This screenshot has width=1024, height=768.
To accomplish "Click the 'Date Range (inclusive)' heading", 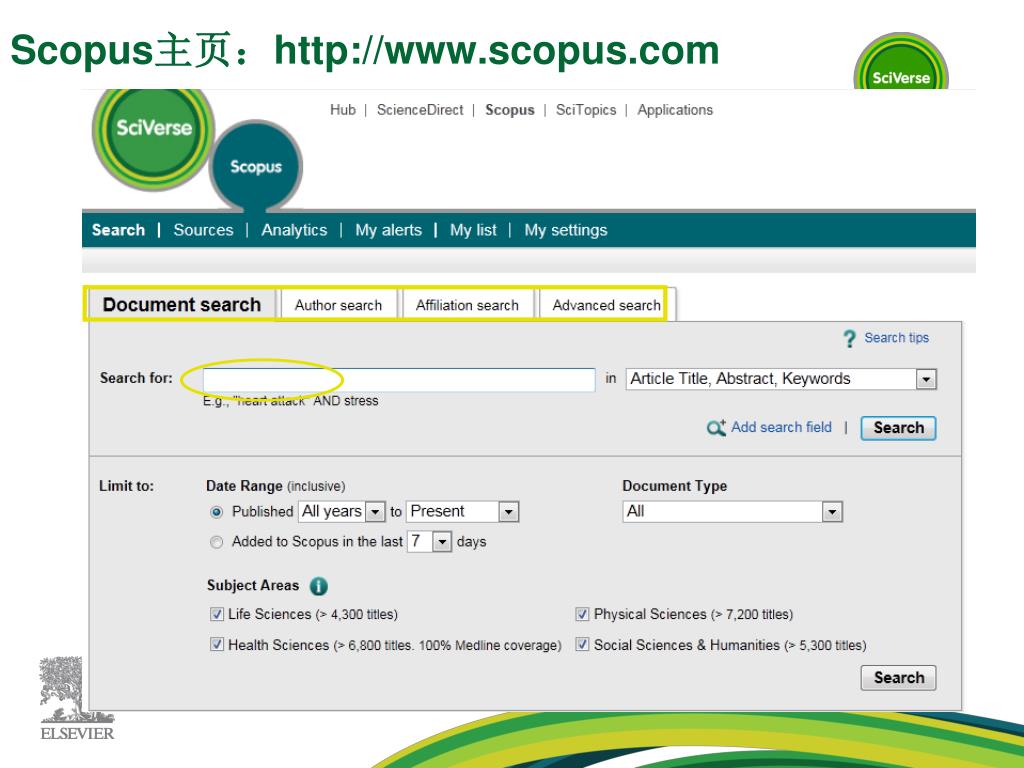I will 275,486.
